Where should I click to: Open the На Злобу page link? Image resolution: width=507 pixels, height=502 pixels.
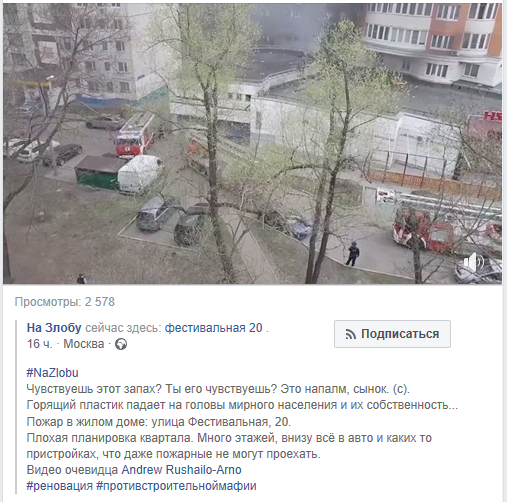54,328
